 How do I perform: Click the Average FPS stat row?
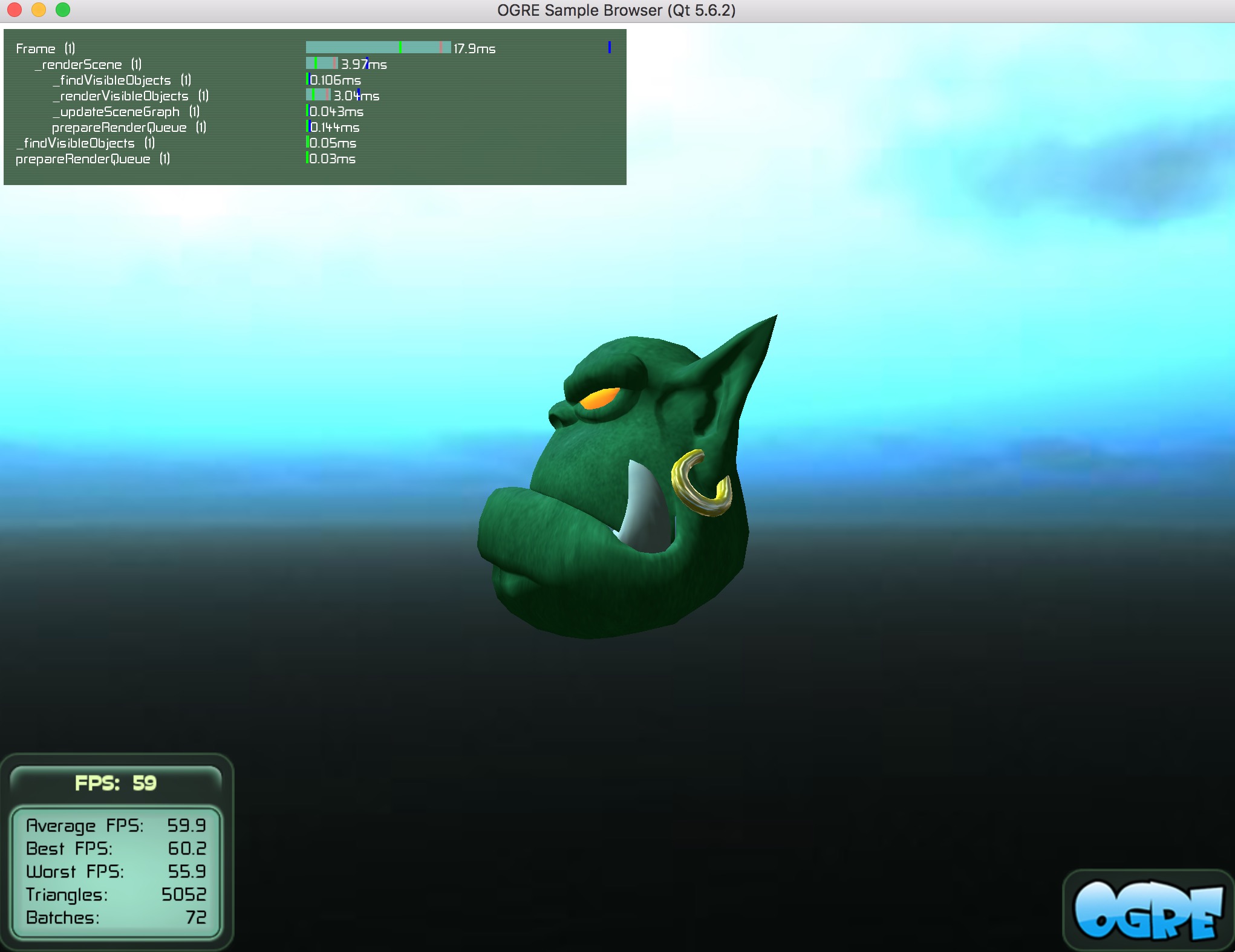pos(116,826)
